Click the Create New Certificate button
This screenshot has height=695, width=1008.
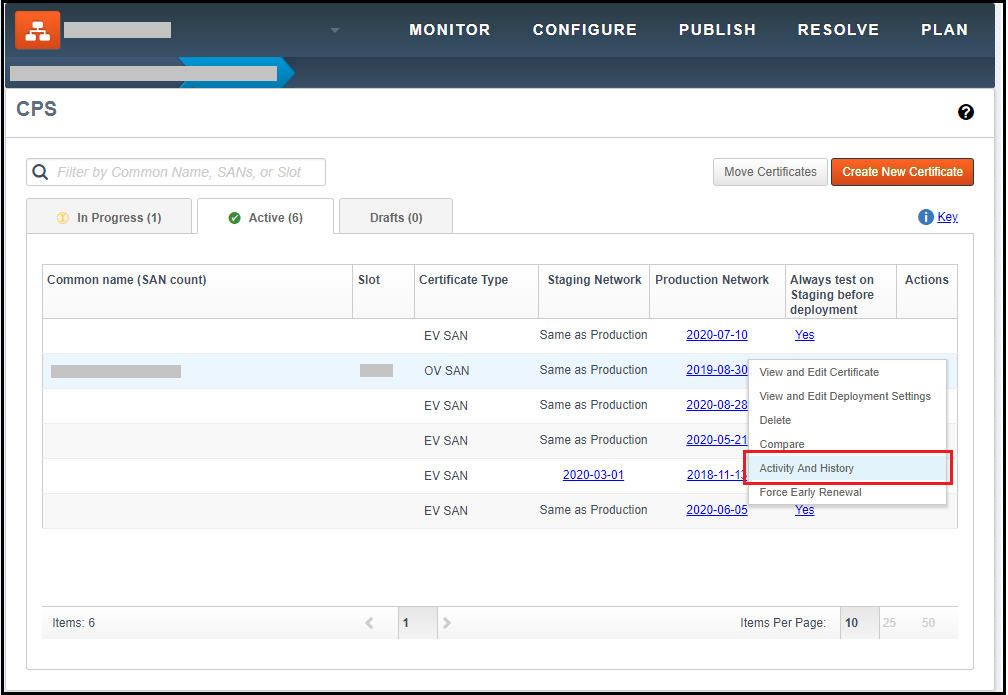click(901, 172)
